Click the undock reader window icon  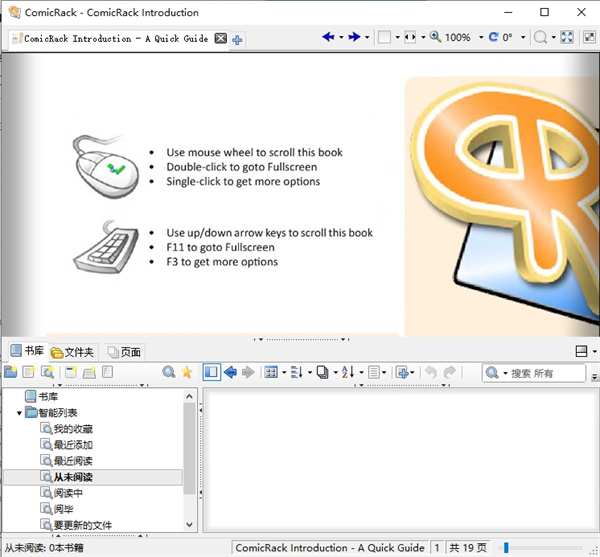pos(589,37)
